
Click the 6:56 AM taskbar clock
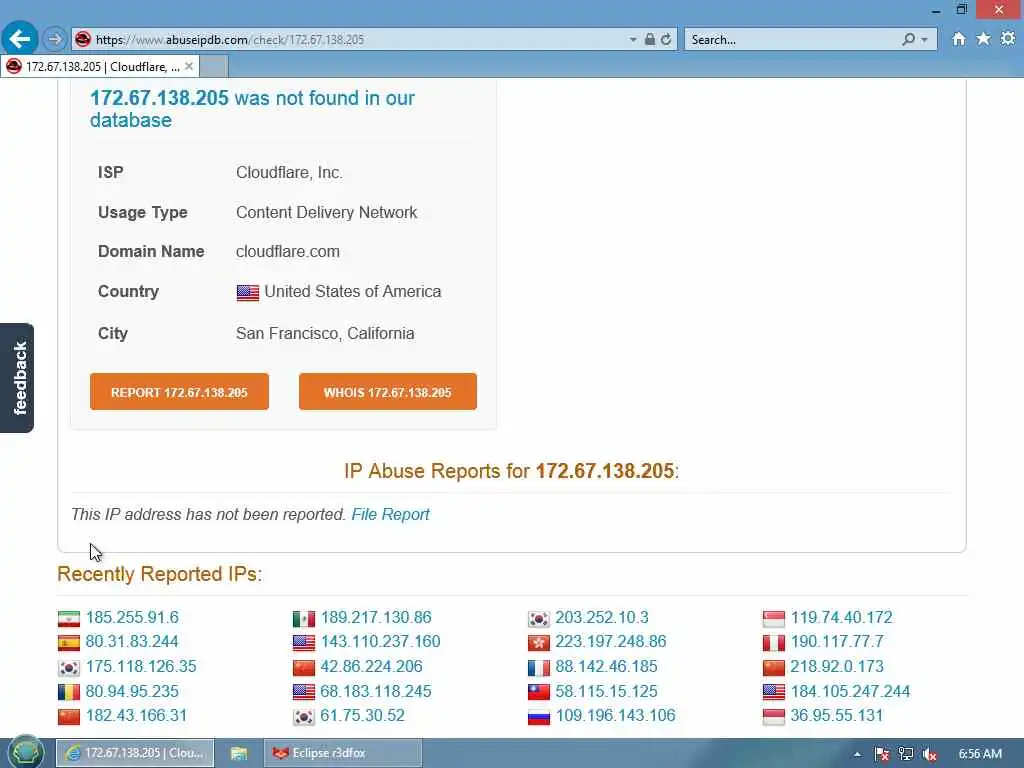980,754
